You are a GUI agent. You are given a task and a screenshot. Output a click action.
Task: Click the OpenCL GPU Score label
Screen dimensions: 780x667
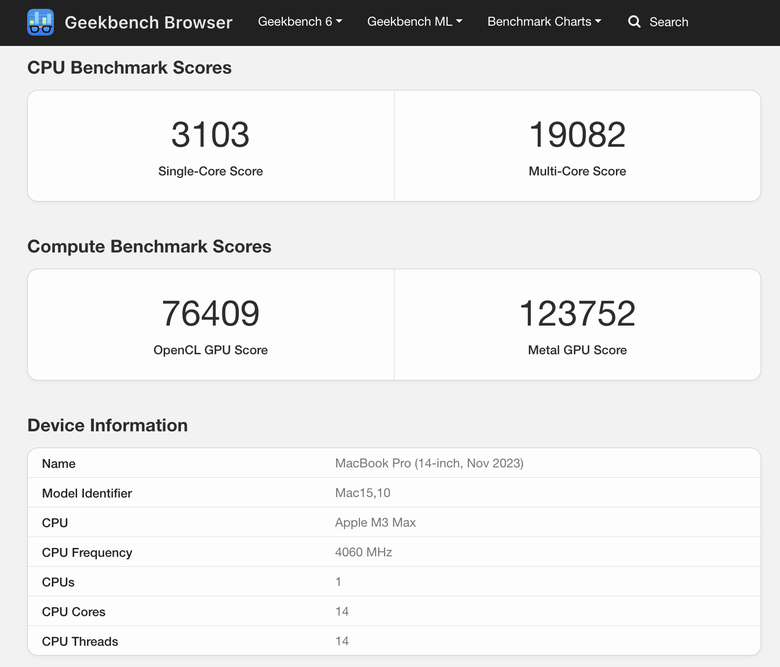[x=210, y=350]
